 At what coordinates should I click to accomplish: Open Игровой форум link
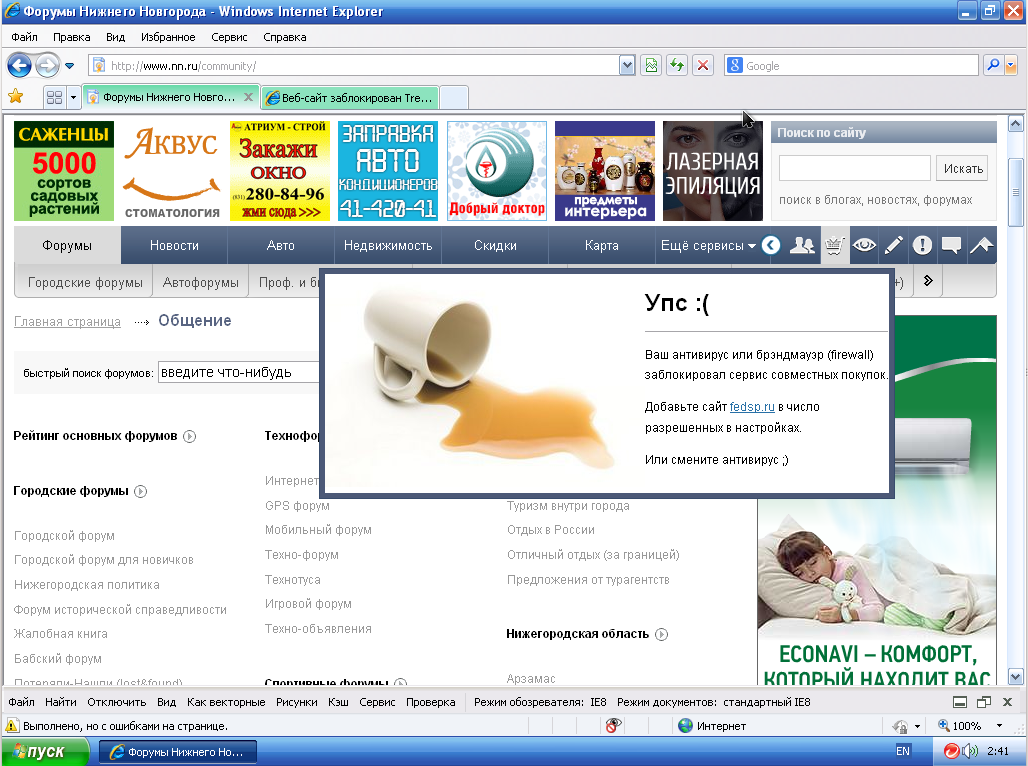308,604
